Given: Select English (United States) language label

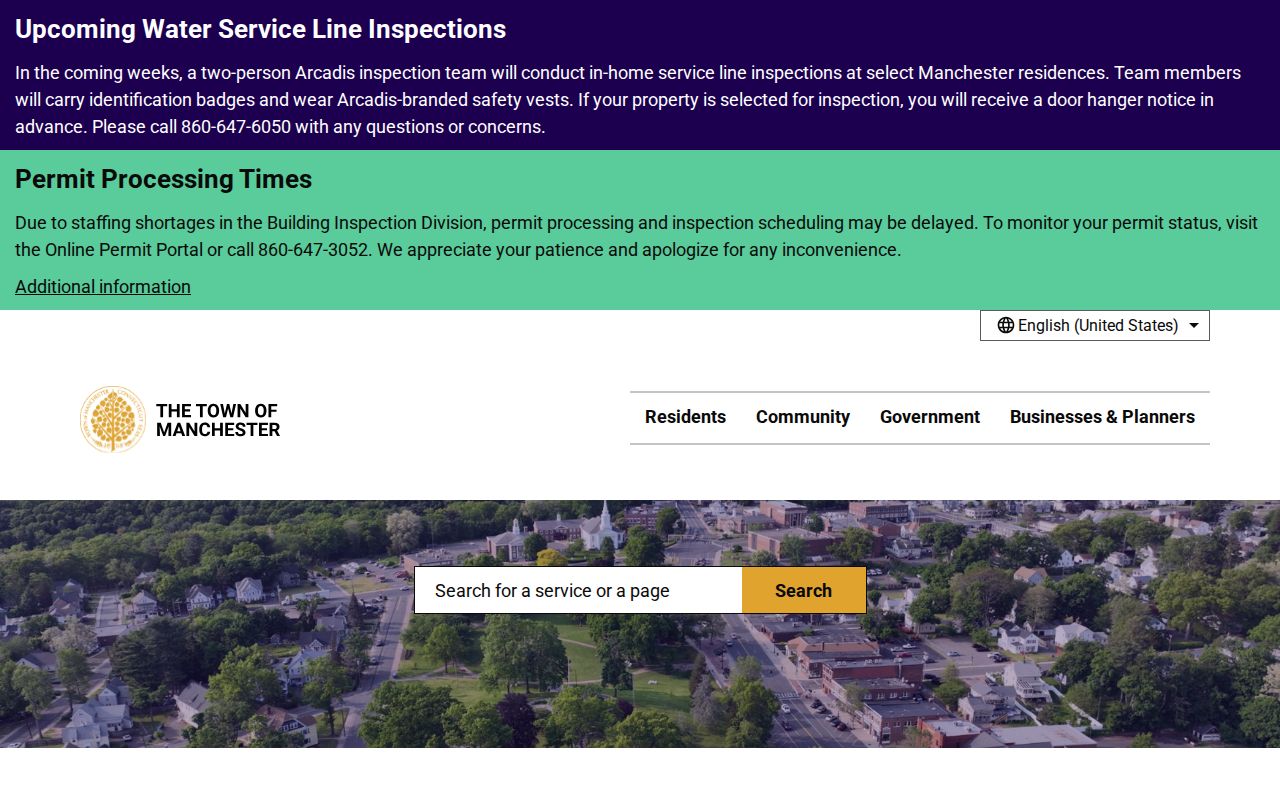Looking at the screenshot, I should (x=1098, y=325).
